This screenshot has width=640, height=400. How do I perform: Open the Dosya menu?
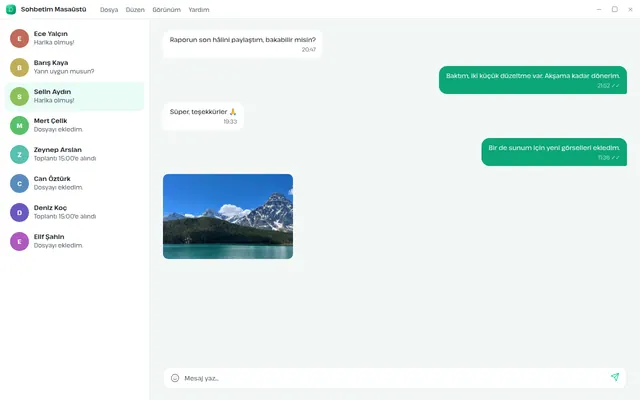(109, 10)
